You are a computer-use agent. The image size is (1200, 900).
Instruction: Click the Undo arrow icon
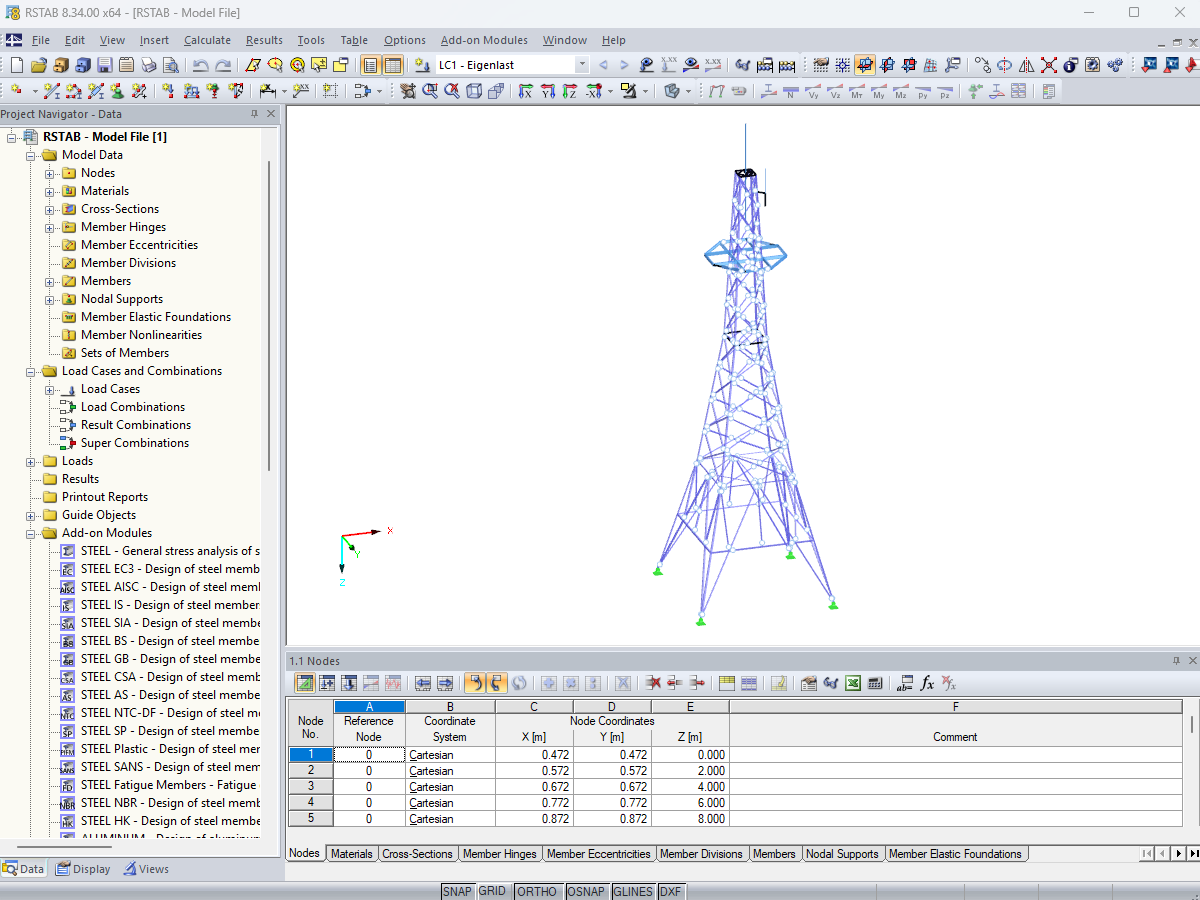coord(201,65)
